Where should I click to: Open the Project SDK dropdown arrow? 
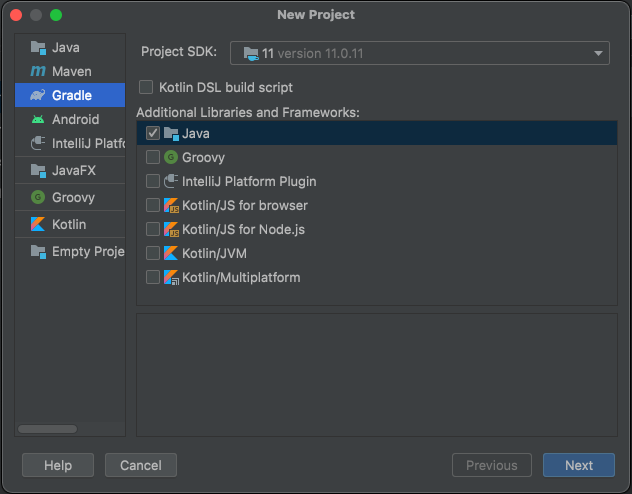(598, 53)
